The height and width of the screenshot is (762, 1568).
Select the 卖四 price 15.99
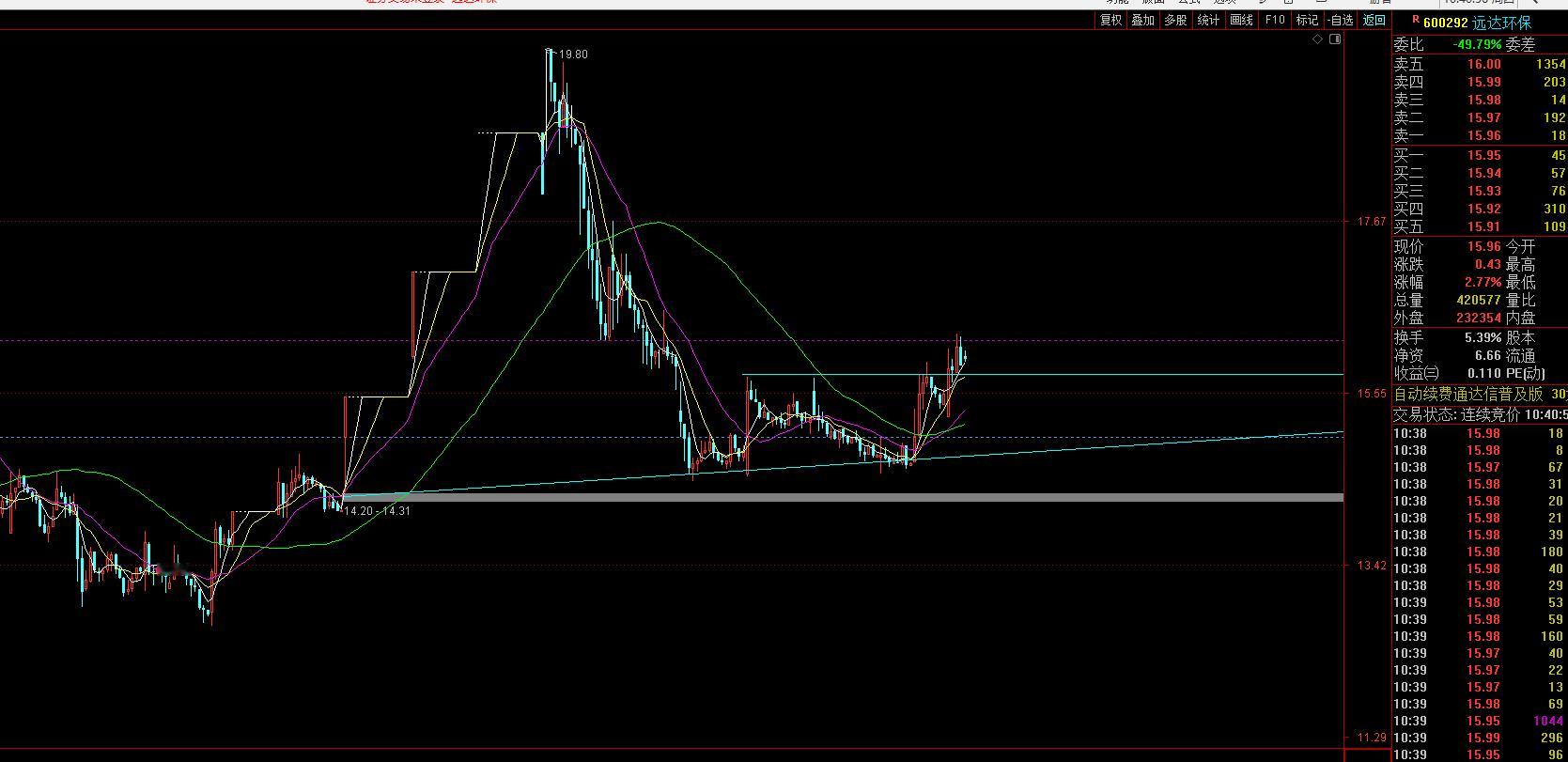tap(1484, 82)
